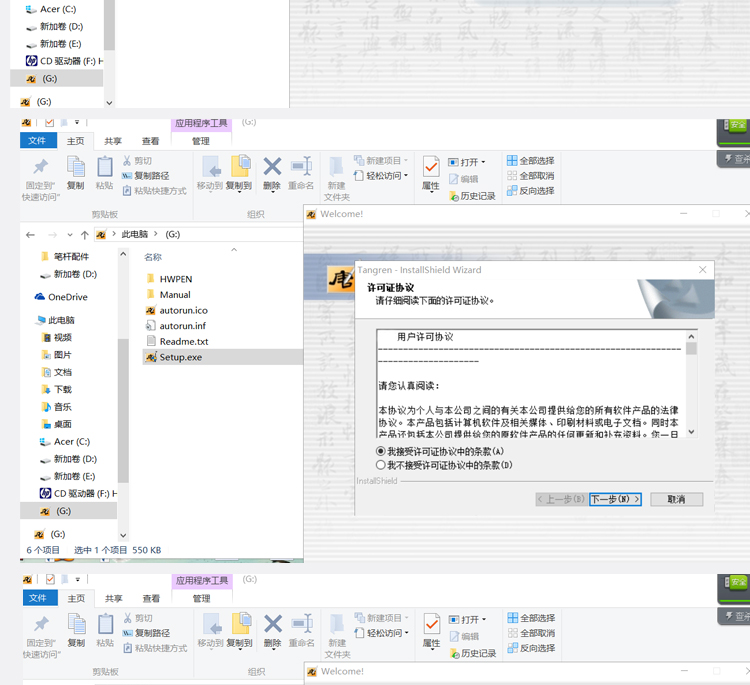
Task: Open the 下载 (Downloads) folder icon
Action: point(46,389)
